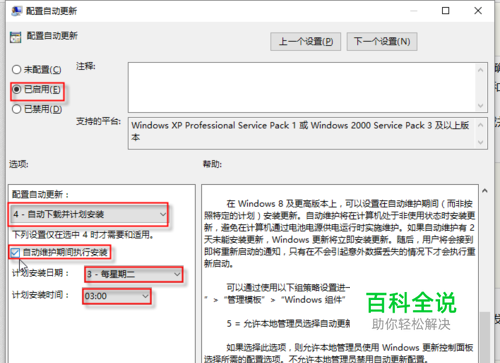Click the 支持的平台 box scroll down arrow
This screenshot has height=363, width=500.
tap(480, 142)
